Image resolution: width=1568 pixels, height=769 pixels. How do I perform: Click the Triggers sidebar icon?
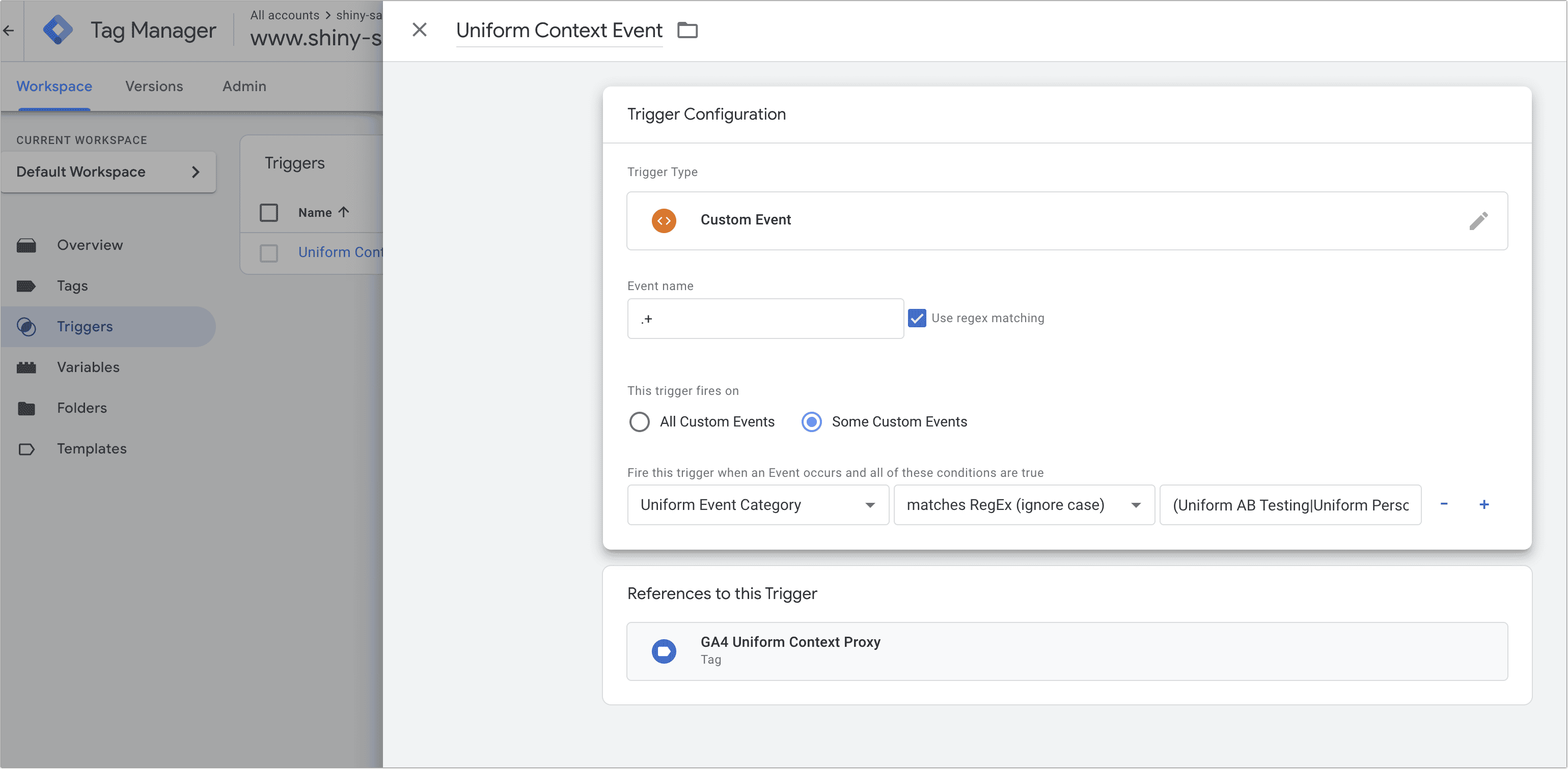click(26, 327)
